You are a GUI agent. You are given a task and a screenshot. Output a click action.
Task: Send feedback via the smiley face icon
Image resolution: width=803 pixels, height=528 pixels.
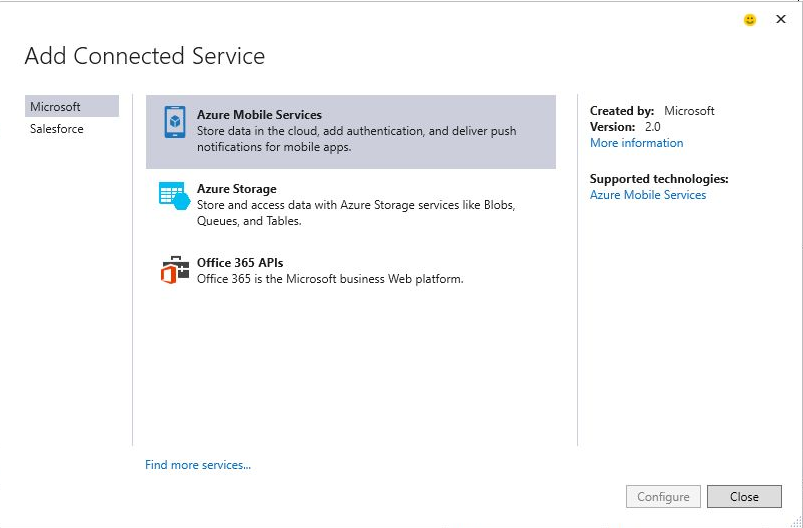(x=750, y=20)
